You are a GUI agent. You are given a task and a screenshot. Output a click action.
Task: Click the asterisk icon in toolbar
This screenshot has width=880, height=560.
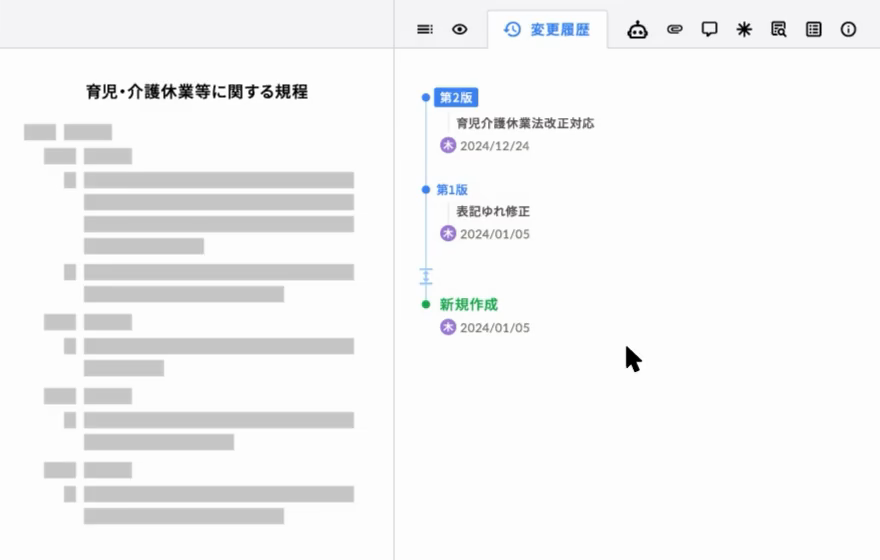coord(744,29)
